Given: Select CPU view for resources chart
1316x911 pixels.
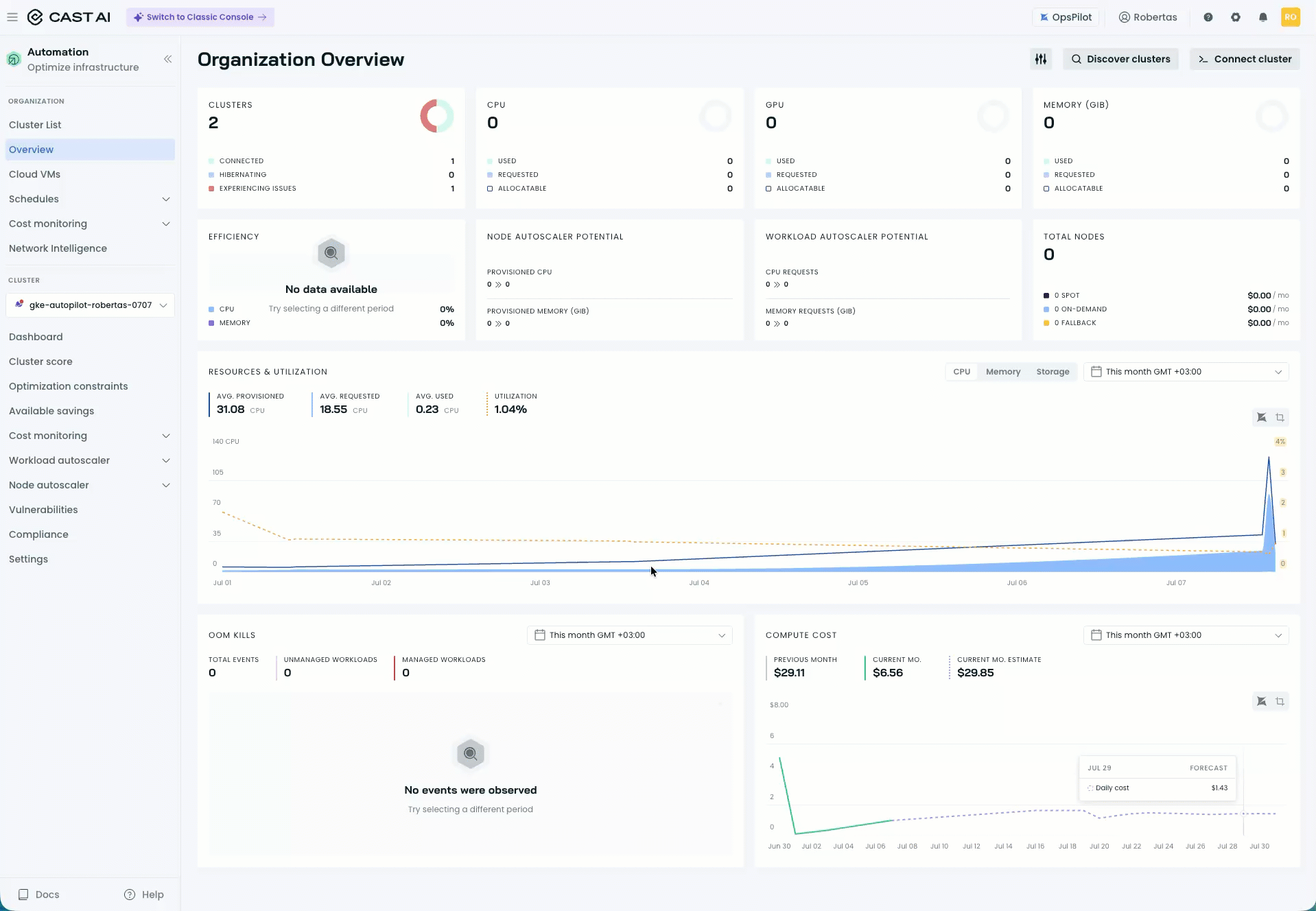Looking at the screenshot, I should coord(962,372).
